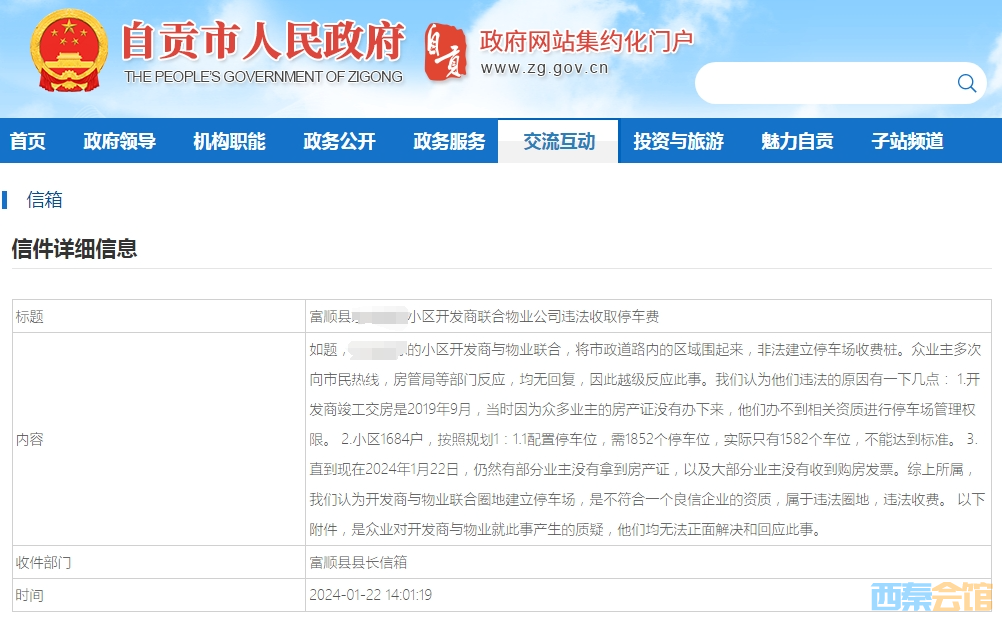
Task: Select 政务公开 from the navigation bar
Action: (339, 141)
